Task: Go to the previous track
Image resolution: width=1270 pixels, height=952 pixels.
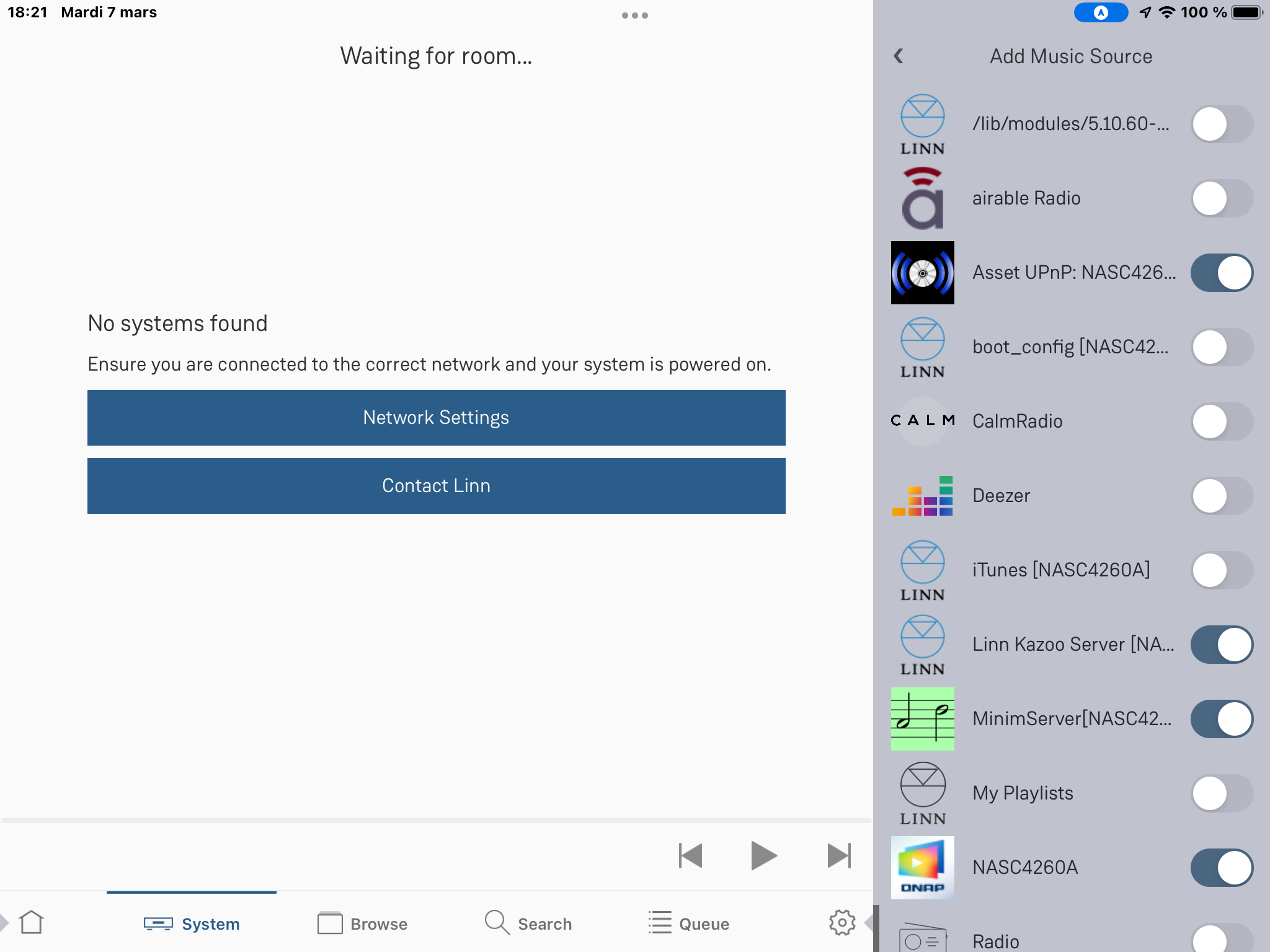Action: pyautogui.click(x=690, y=856)
